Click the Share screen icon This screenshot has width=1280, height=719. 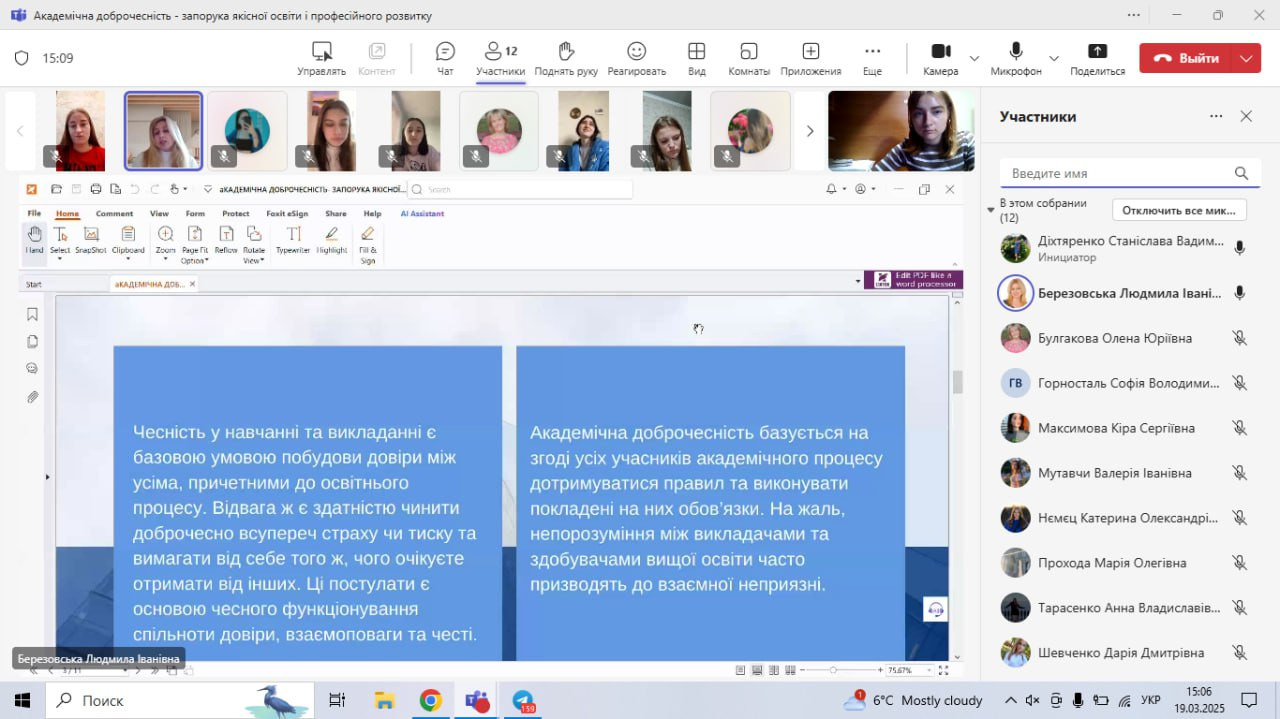coord(1097,58)
